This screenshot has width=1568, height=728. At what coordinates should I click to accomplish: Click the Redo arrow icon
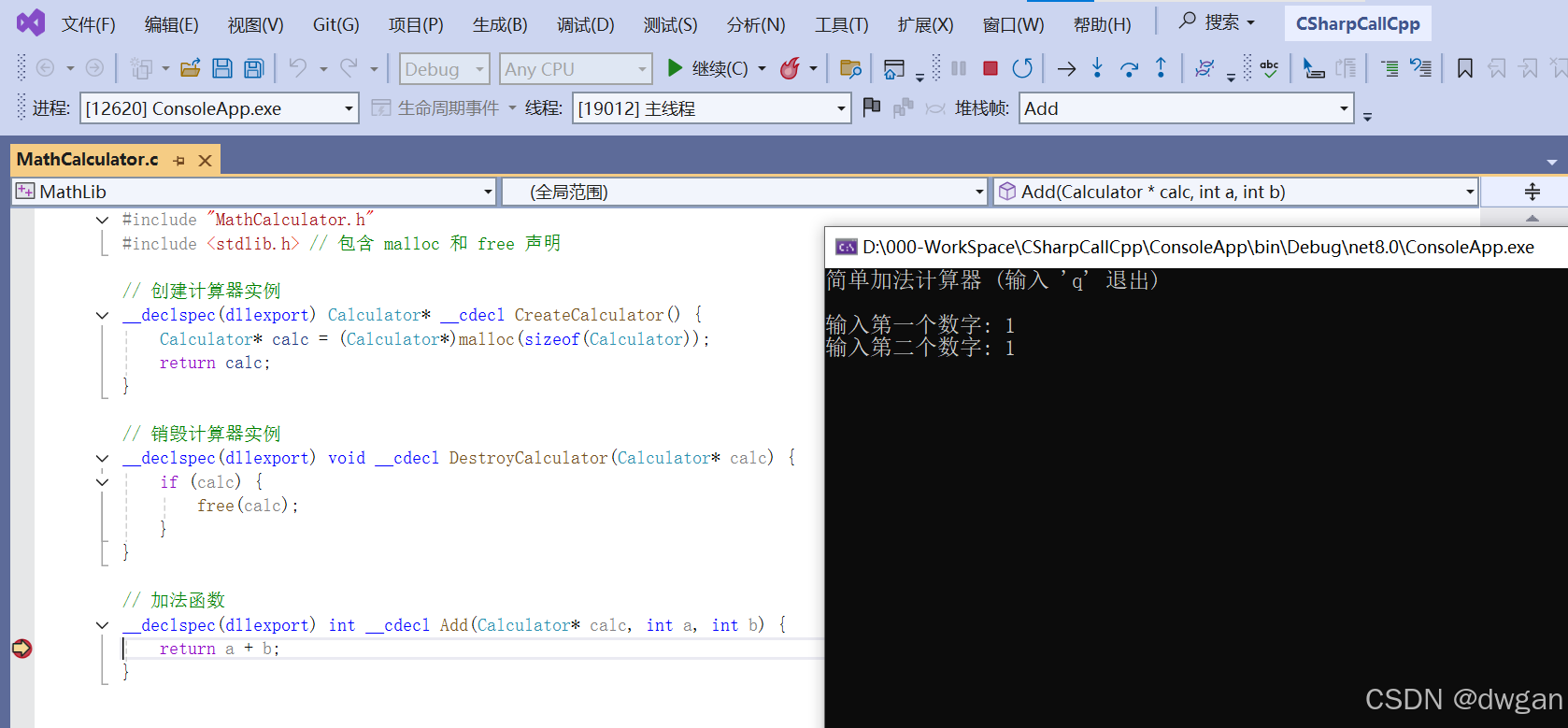pos(349,68)
